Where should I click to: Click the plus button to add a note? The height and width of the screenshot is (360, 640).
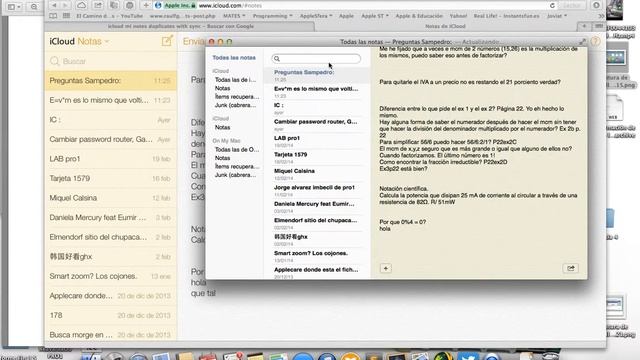[x=386, y=268]
